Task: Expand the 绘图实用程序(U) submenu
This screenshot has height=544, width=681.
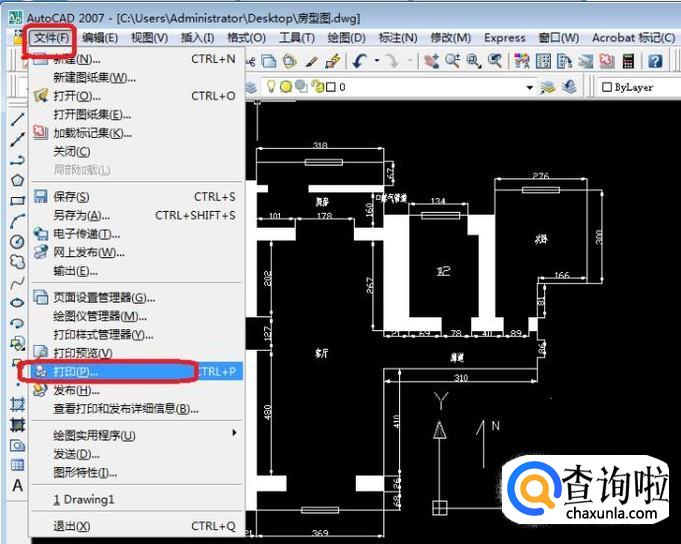Action: (x=135, y=435)
